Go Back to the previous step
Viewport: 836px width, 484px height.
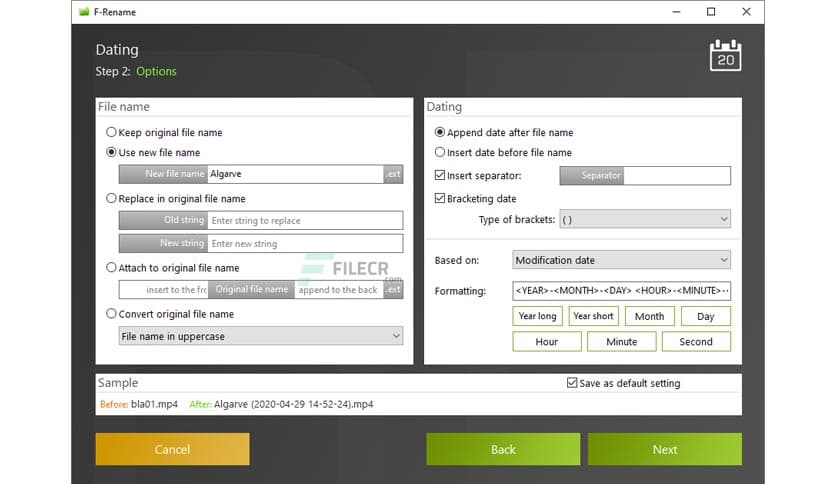pos(503,449)
